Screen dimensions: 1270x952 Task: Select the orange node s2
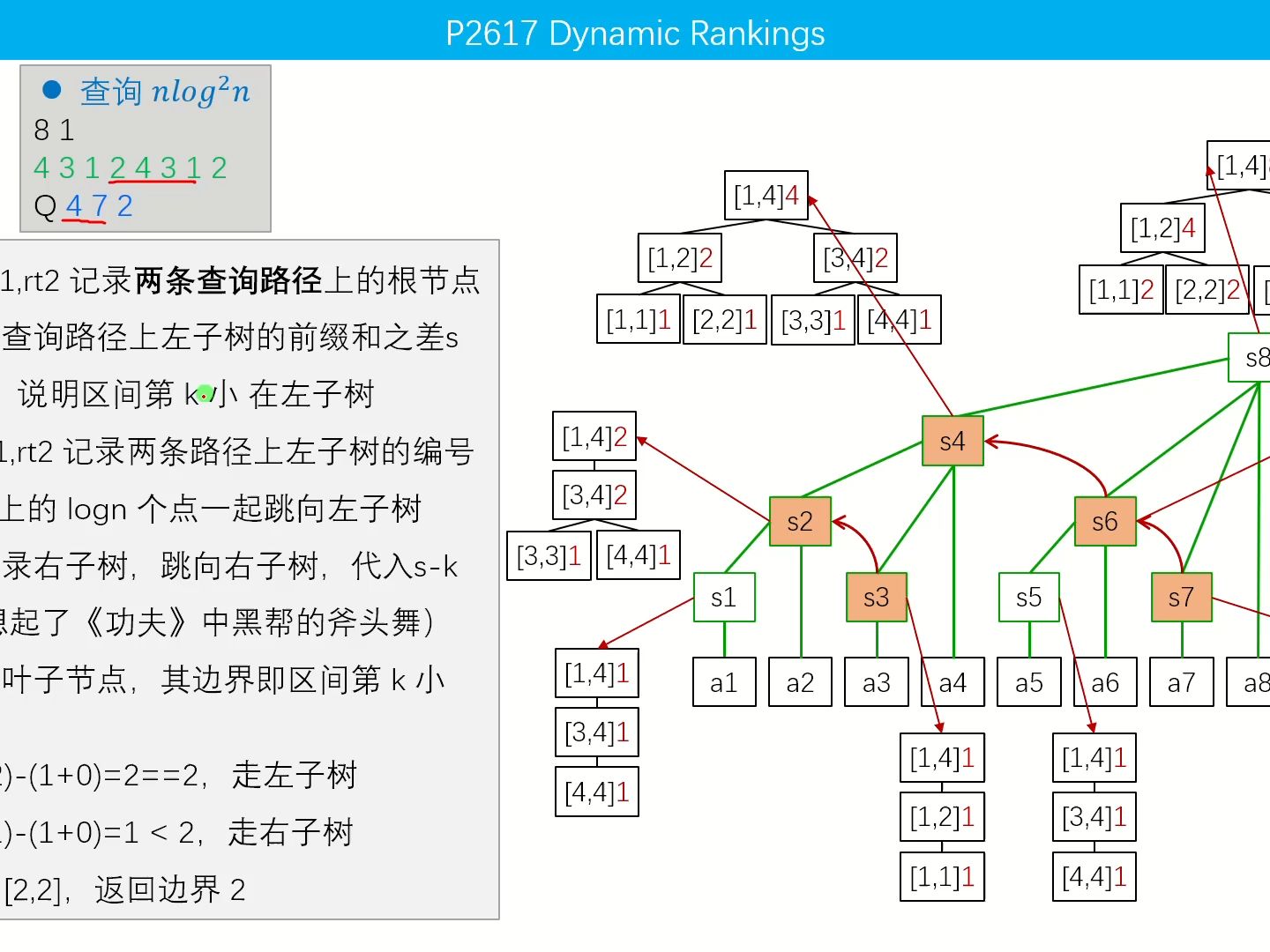click(x=800, y=521)
